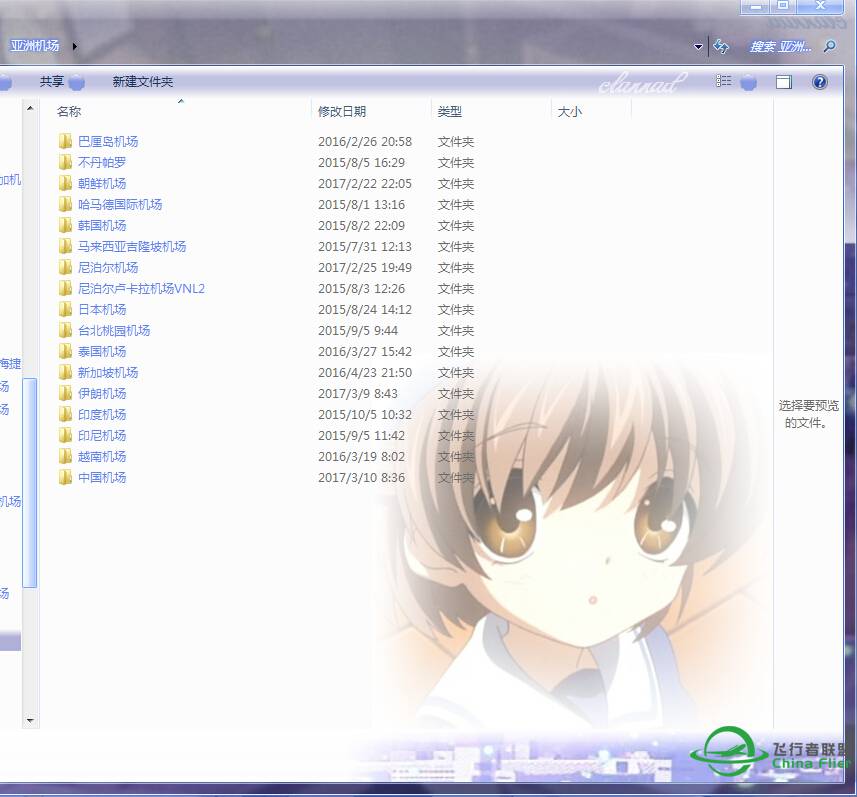
Task: Select the 朝鲜机场 folder icon
Action: 66,183
